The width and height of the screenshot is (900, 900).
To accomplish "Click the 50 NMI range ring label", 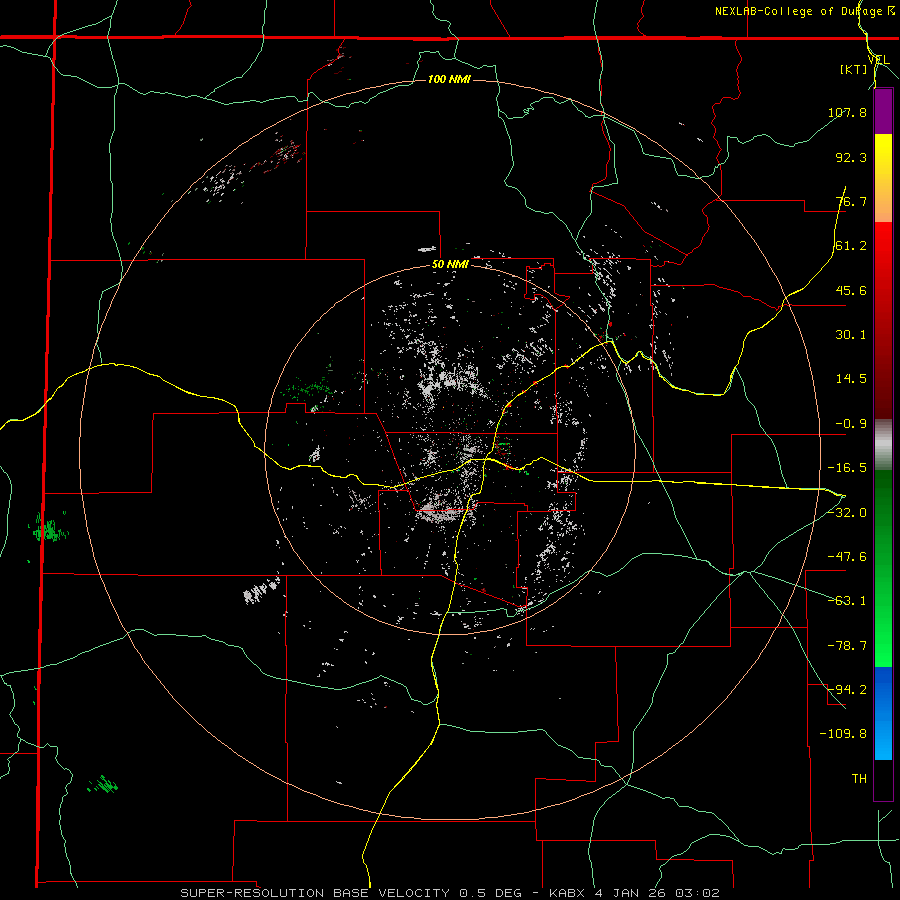I will point(450,265).
